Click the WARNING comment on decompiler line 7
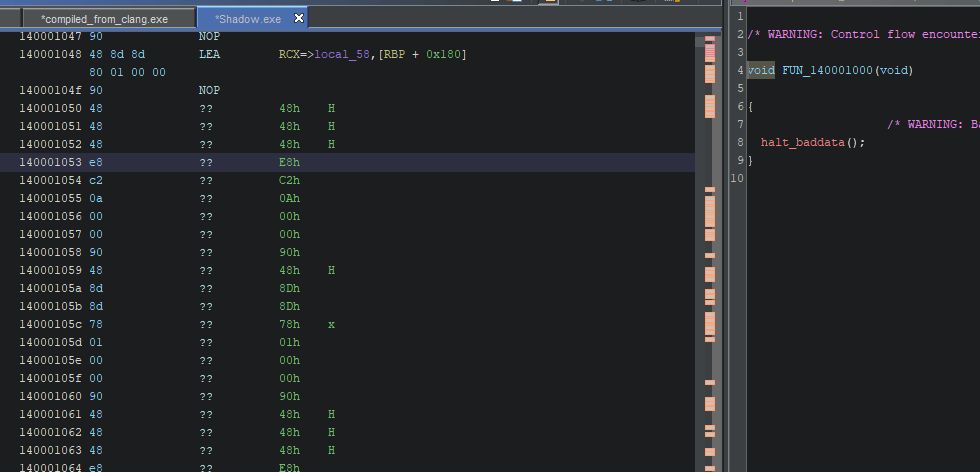 click(x=933, y=124)
